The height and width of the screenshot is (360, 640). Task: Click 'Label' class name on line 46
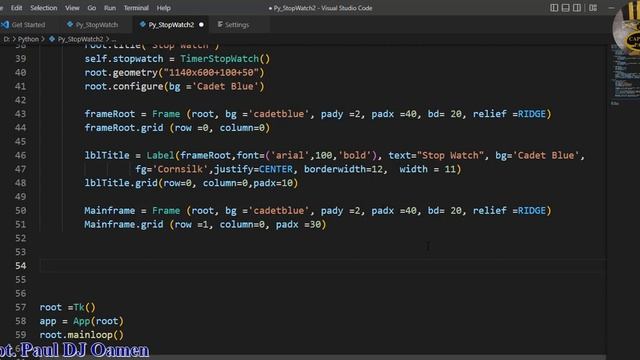pos(160,156)
